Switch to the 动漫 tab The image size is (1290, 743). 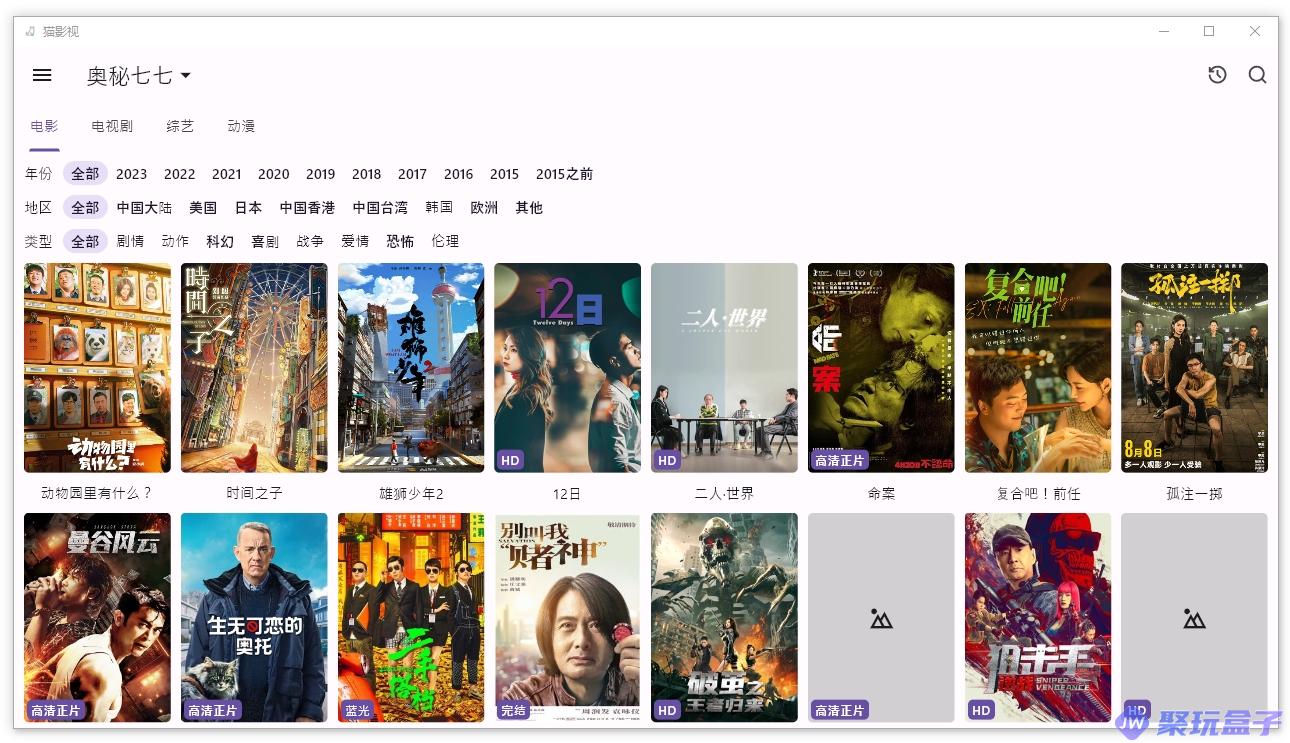click(x=241, y=126)
